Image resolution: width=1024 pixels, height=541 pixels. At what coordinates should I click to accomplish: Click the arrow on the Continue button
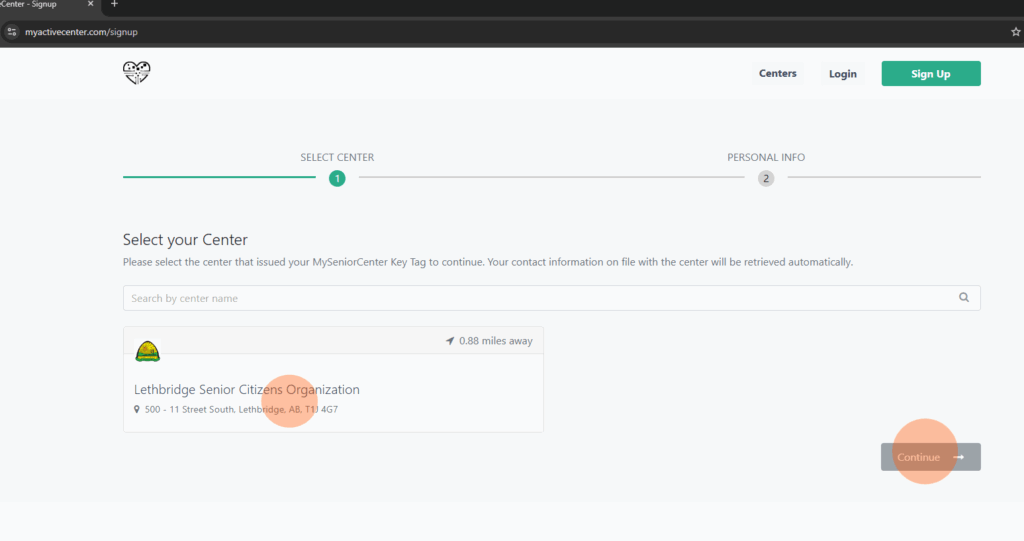pos(959,457)
